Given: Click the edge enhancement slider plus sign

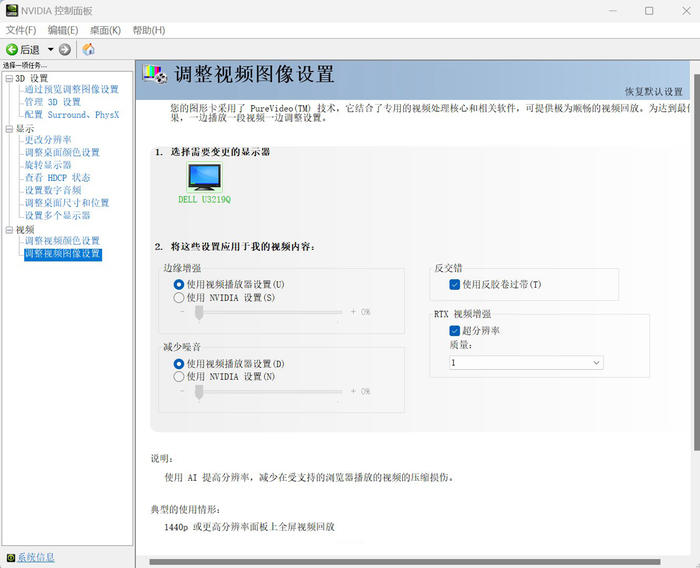Looking at the screenshot, I should click(x=353, y=312).
